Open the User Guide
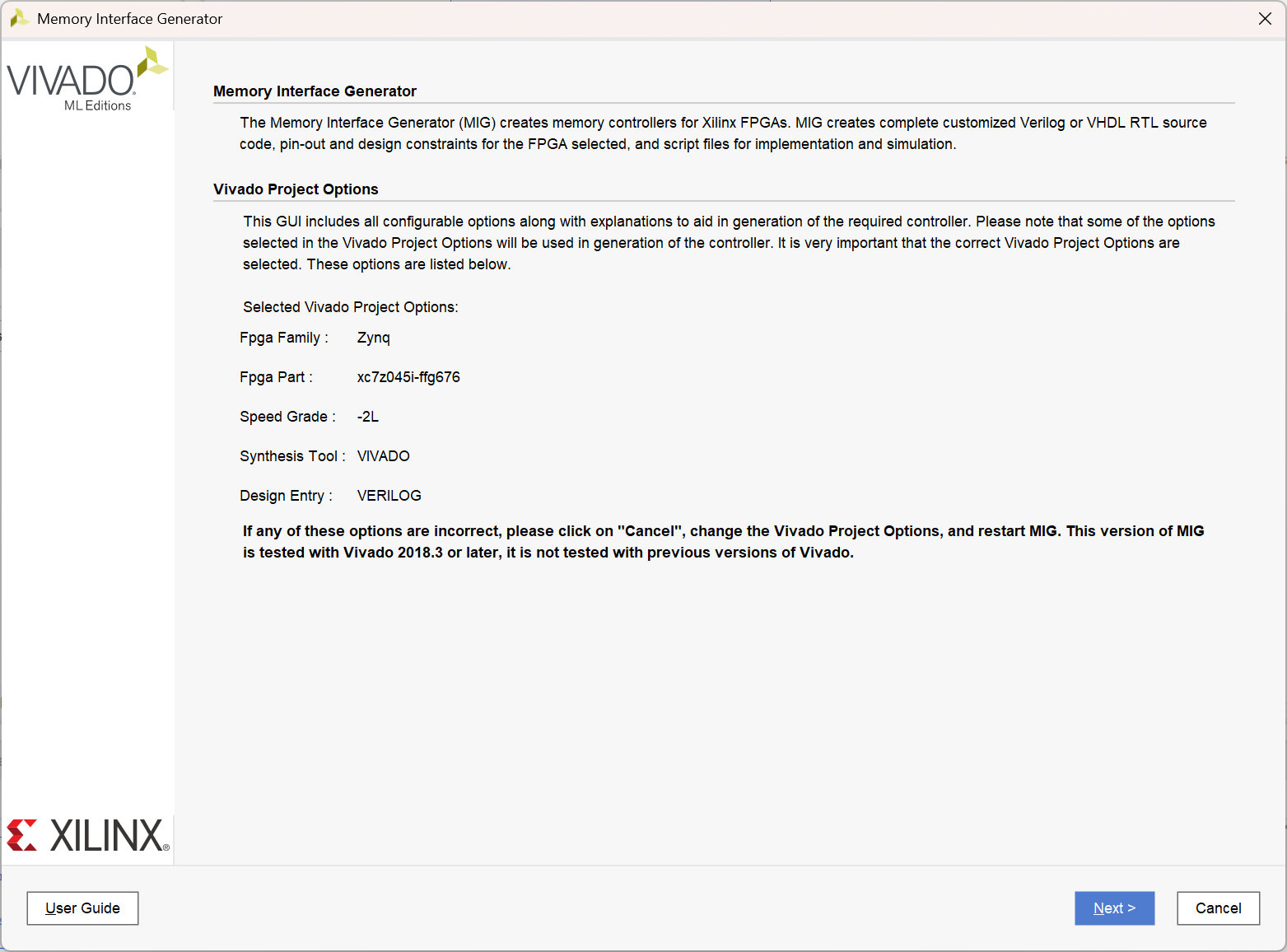1287x952 pixels. [x=82, y=908]
